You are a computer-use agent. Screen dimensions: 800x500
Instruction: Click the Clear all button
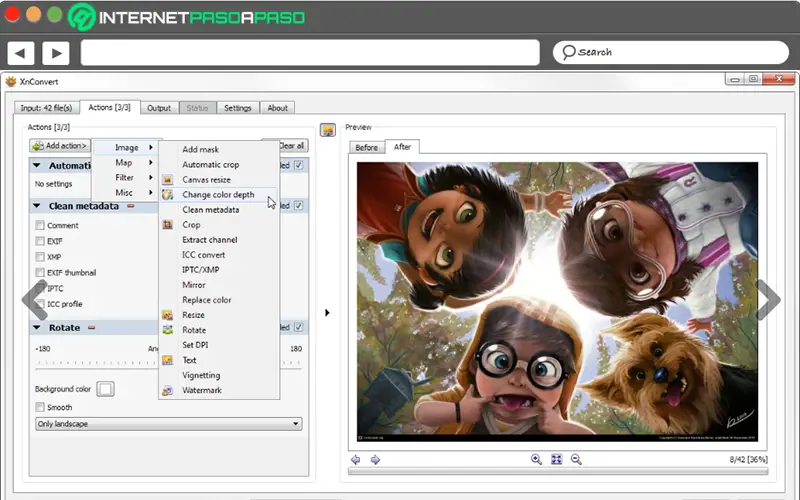[x=291, y=146]
